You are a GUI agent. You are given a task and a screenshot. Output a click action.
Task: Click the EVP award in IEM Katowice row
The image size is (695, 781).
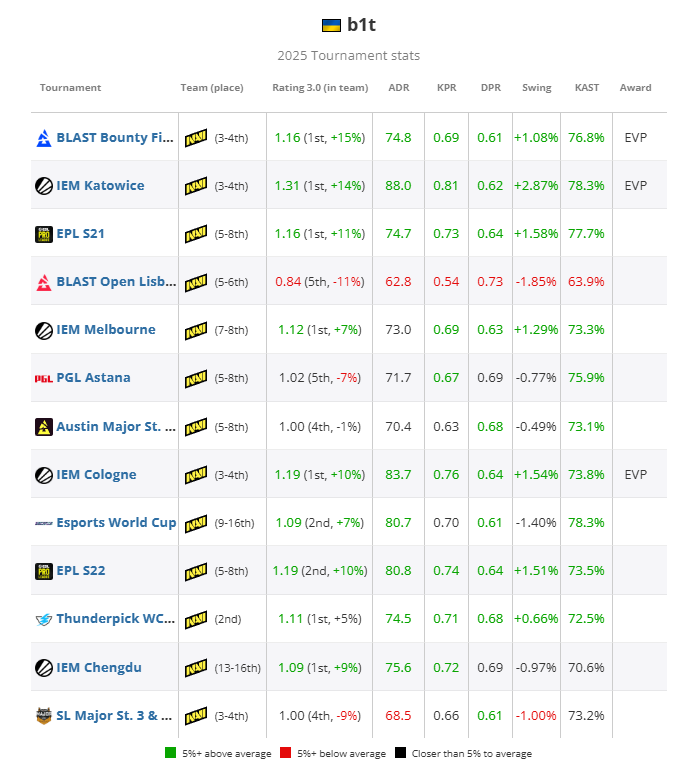[x=636, y=186]
